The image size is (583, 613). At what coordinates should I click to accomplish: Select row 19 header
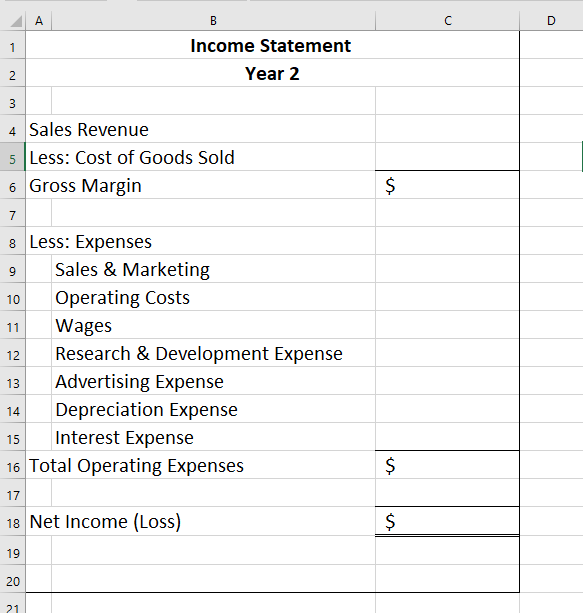[13, 550]
